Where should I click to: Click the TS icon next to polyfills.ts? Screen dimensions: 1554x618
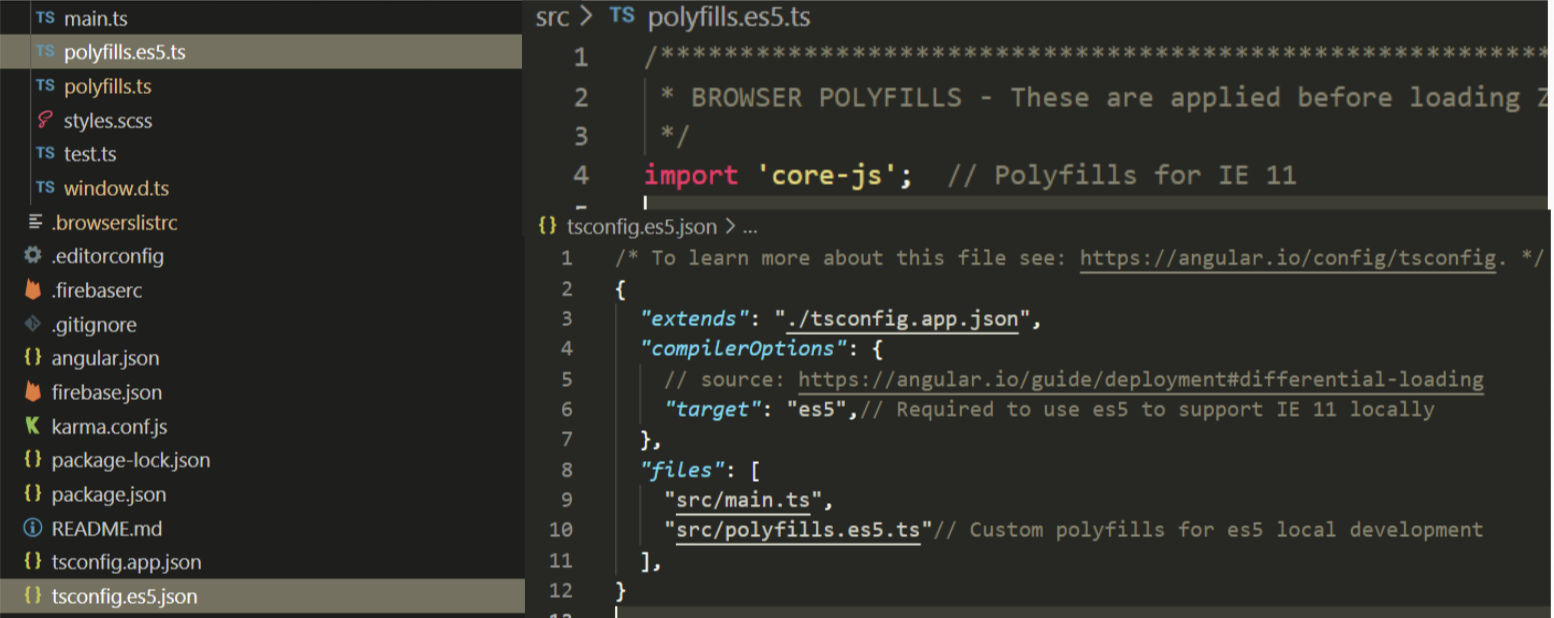coord(45,86)
